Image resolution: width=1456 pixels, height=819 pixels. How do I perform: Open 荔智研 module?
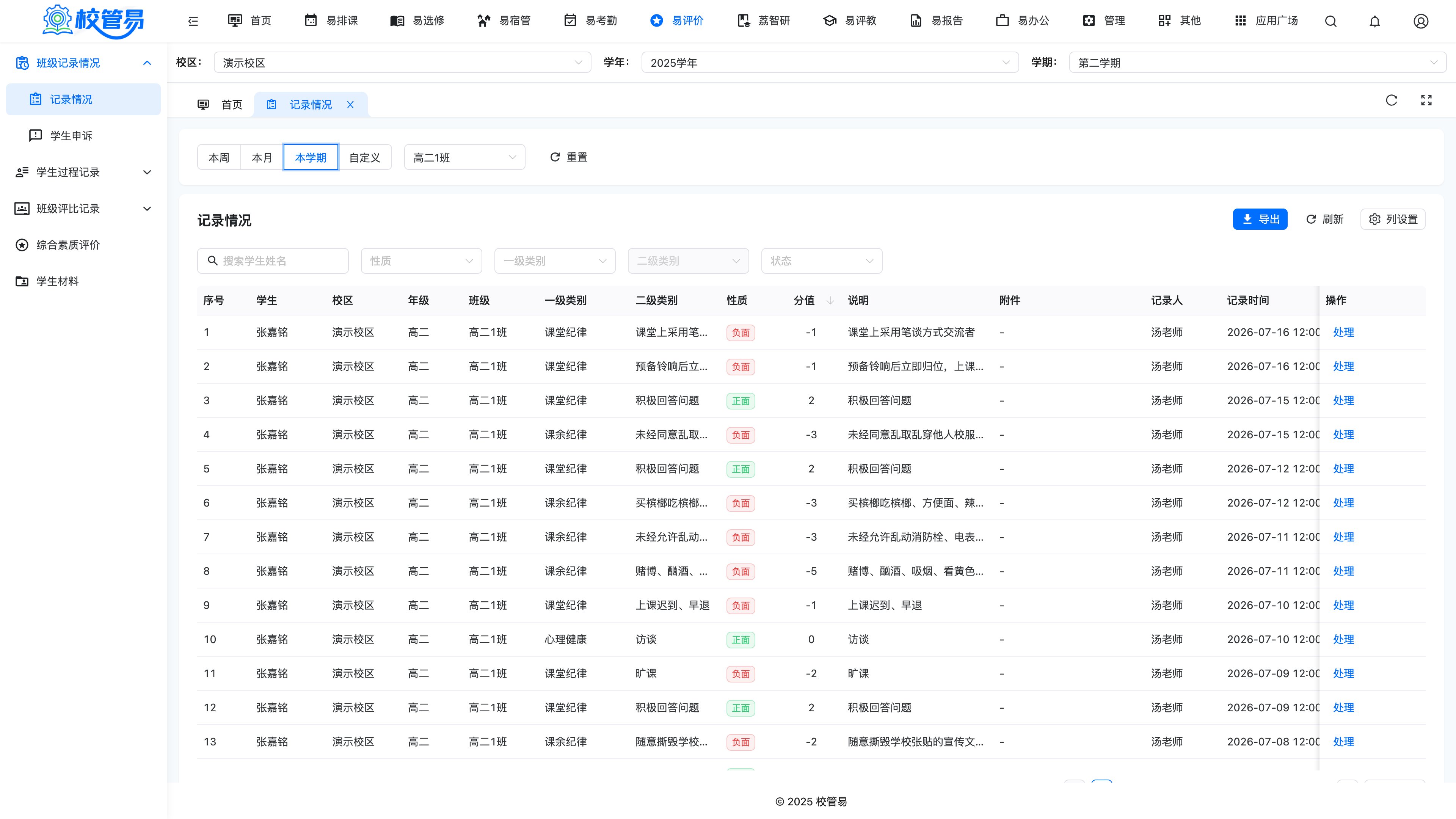(764, 21)
